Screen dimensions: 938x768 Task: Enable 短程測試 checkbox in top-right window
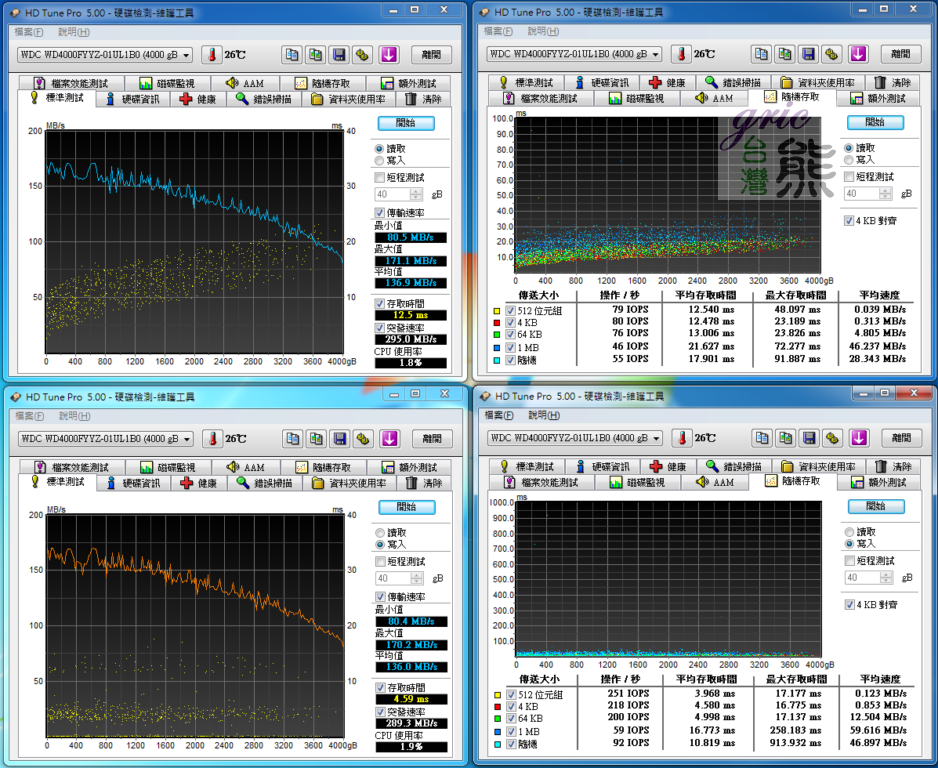[849, 177]
